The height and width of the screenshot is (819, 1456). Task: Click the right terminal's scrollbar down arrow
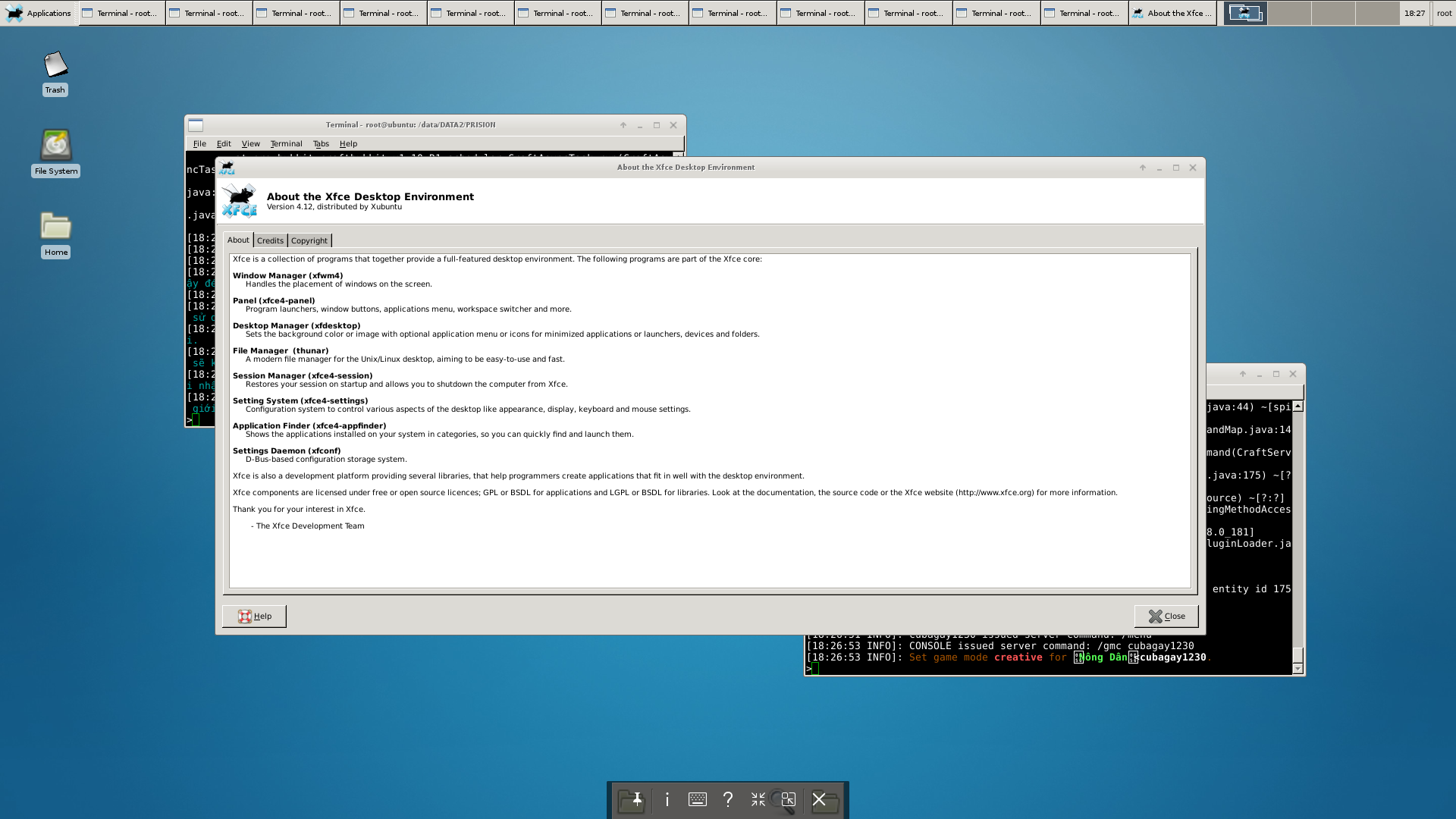[x=1298, y=668]
